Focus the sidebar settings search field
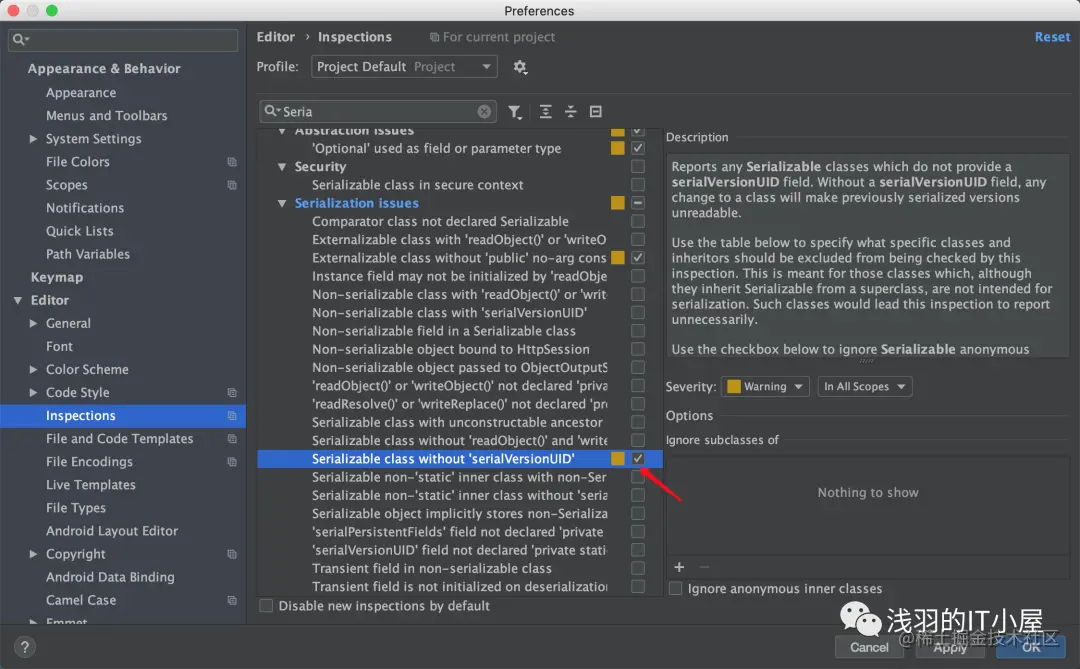The width and height of the screenshot is (1080, 669). pos(123,40)
